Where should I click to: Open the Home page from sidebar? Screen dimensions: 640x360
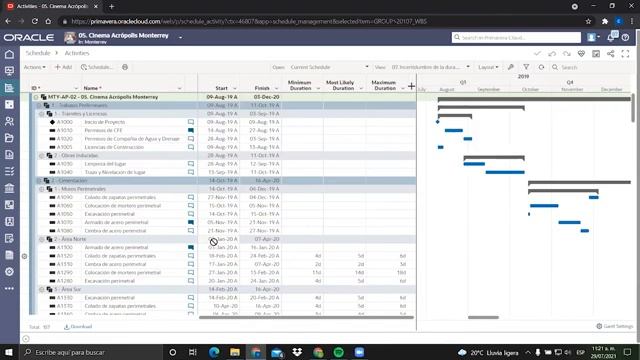tap(9, 54)
